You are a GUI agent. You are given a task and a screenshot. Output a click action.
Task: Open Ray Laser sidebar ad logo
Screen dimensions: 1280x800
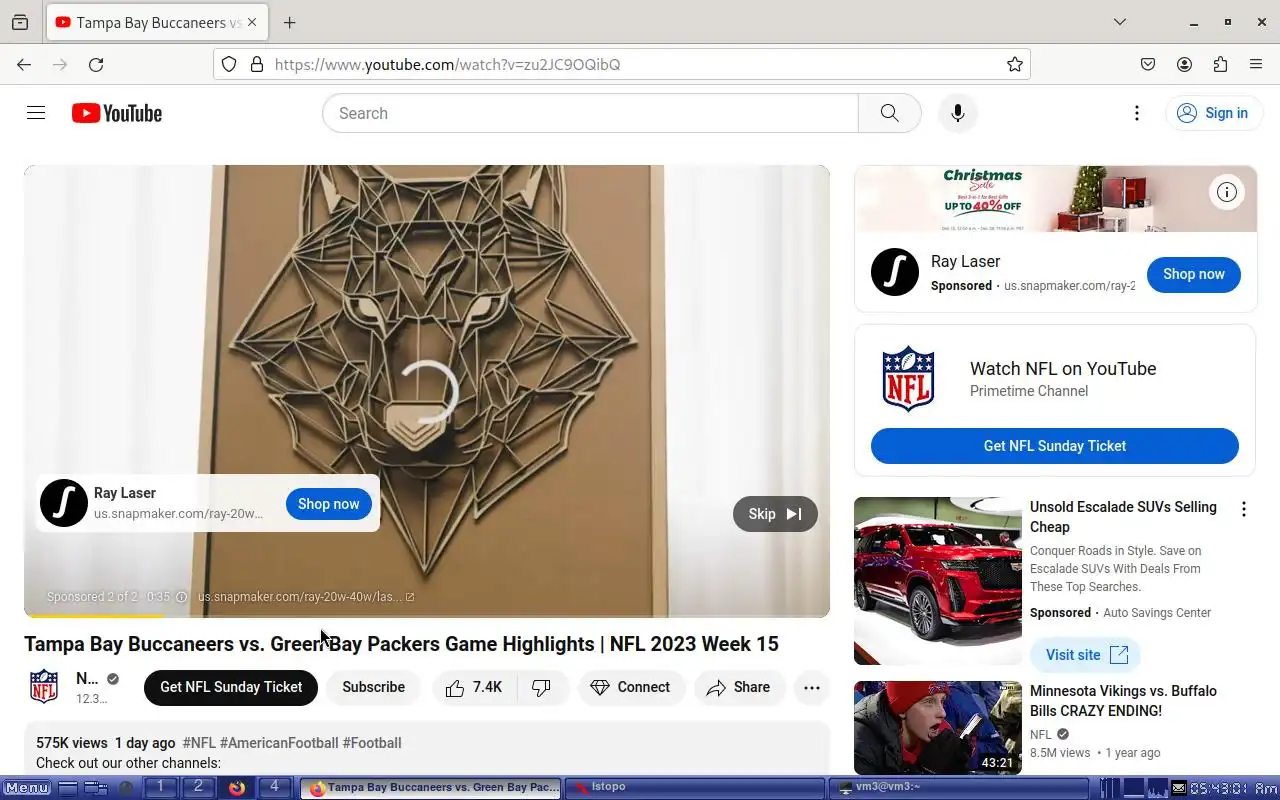pyautogui.click(x=894, y=272)
